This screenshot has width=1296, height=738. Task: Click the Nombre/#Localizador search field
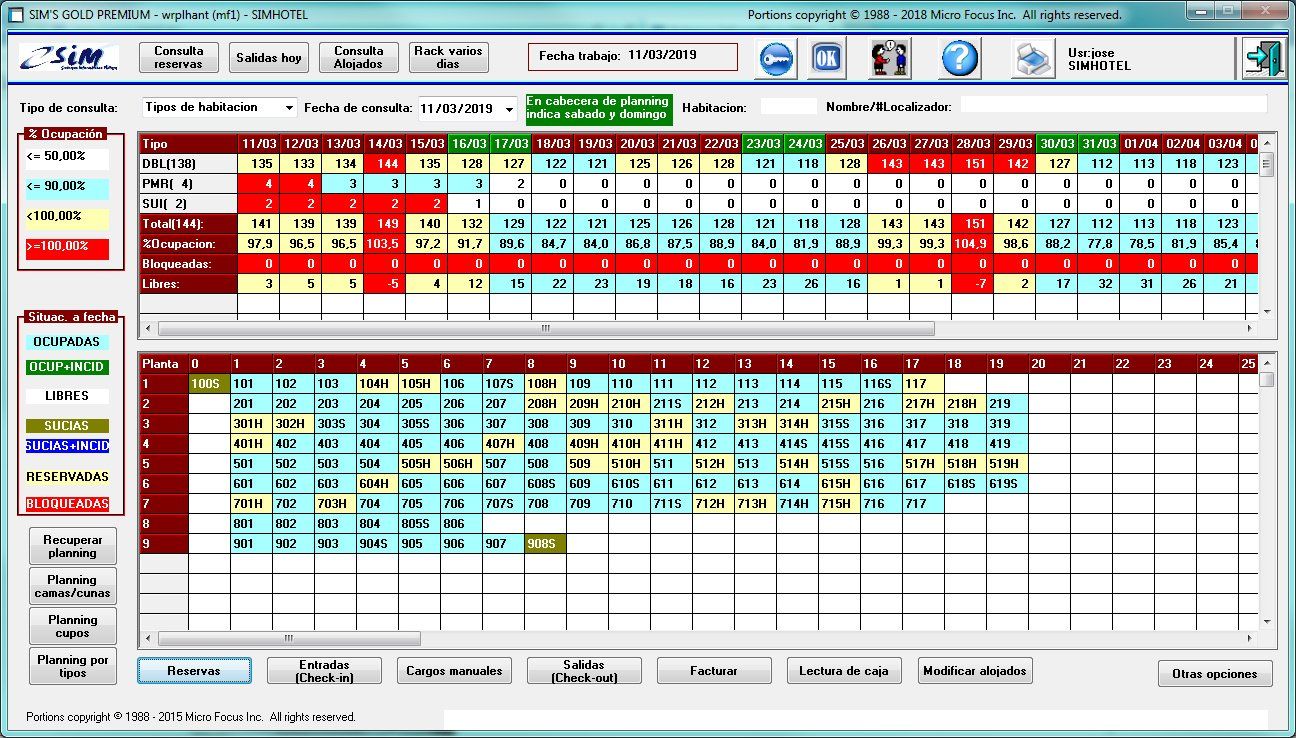coord(1114,105)
